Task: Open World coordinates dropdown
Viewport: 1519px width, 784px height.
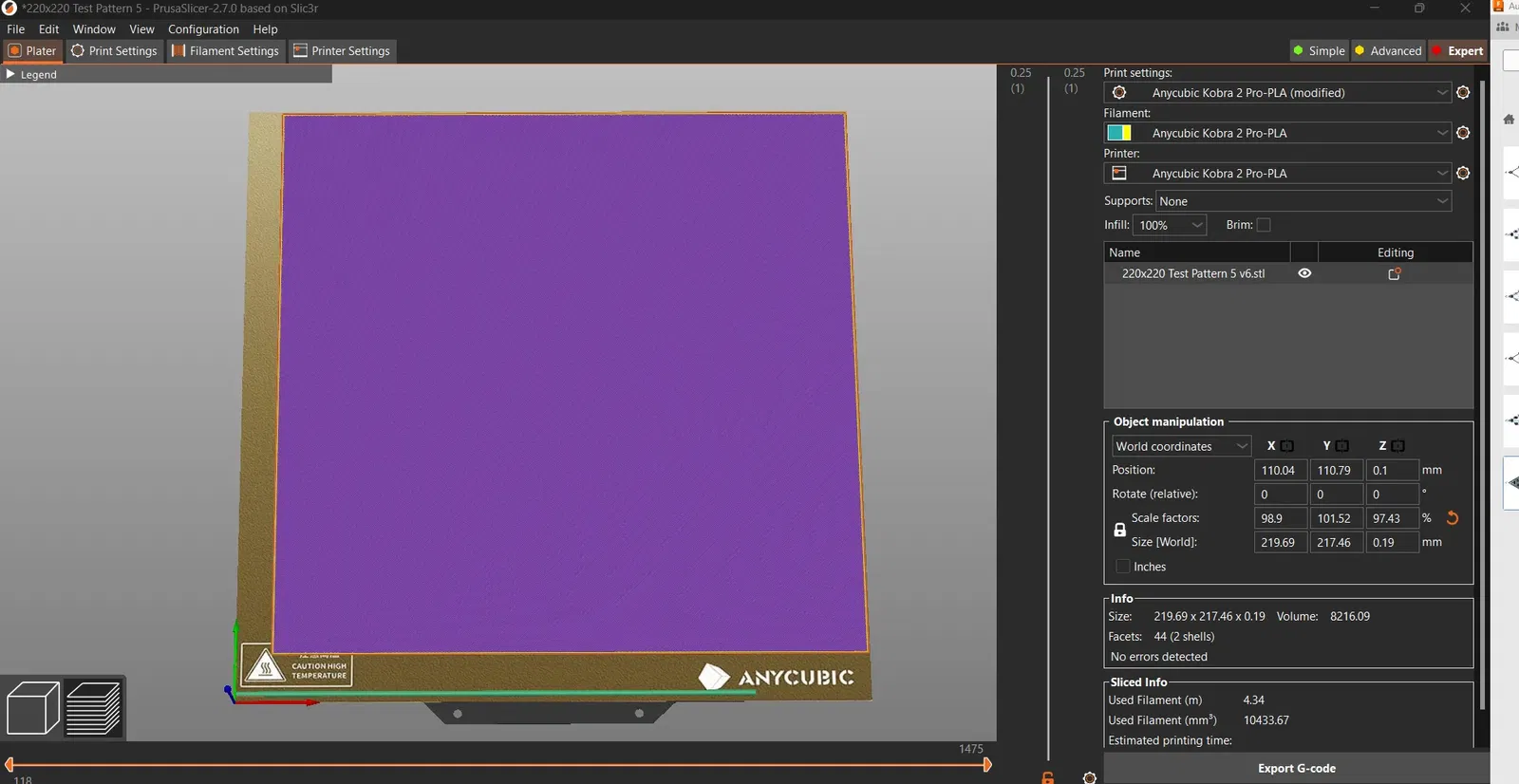Action: pyautogui.click(x=1181, y=446)
